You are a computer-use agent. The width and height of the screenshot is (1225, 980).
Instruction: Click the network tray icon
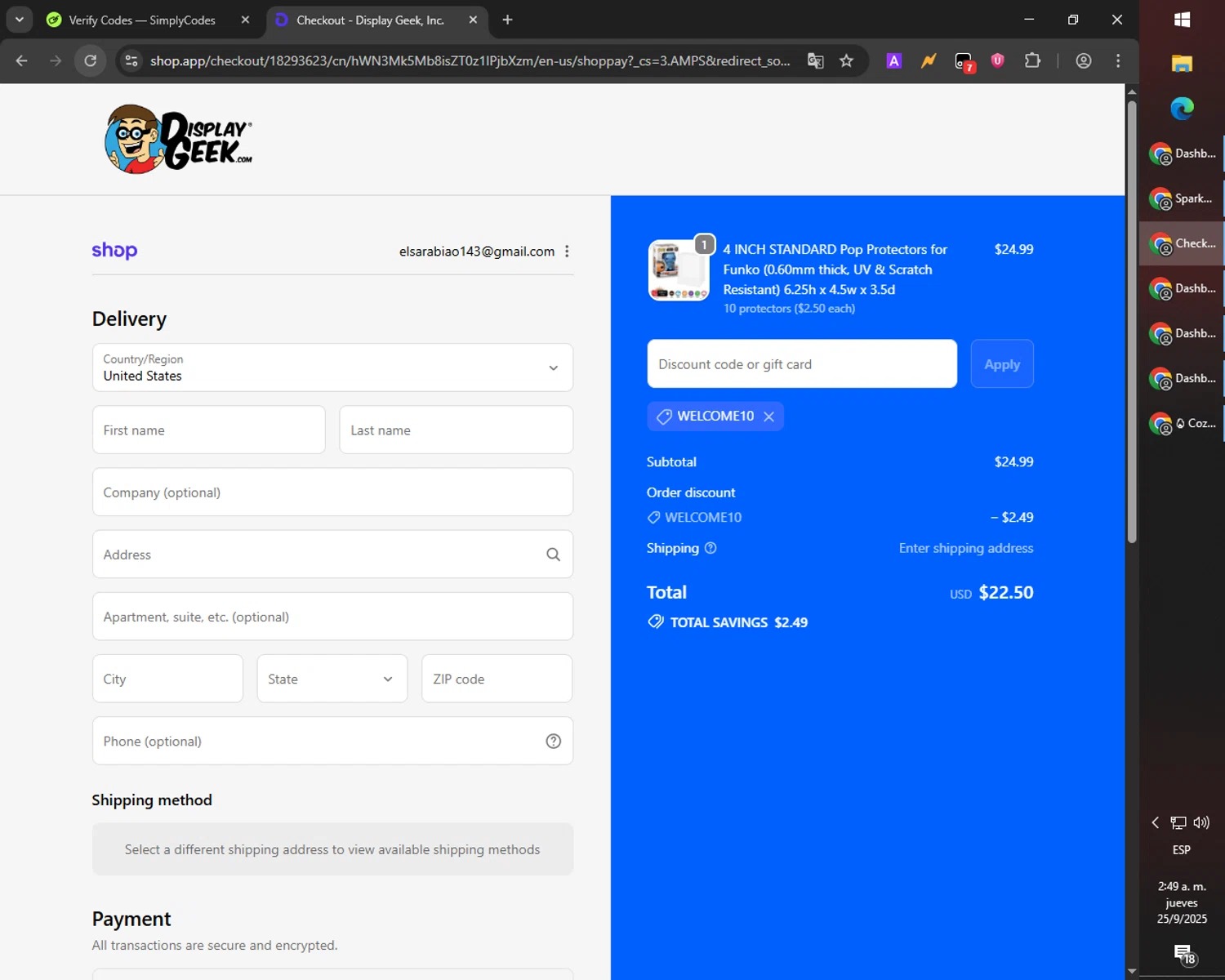1178,822
